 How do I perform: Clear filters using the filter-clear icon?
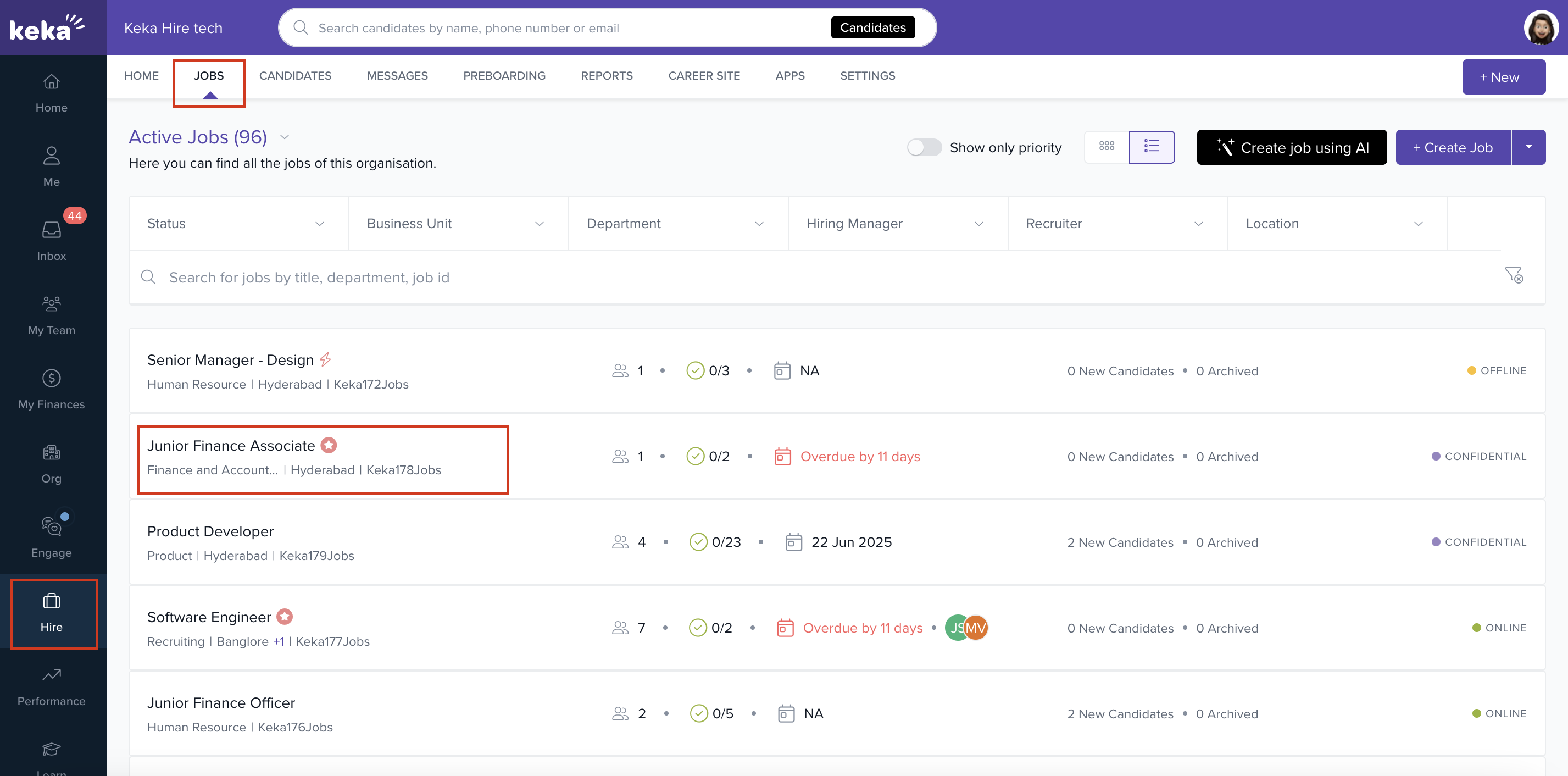click(x=1514, y=276)
